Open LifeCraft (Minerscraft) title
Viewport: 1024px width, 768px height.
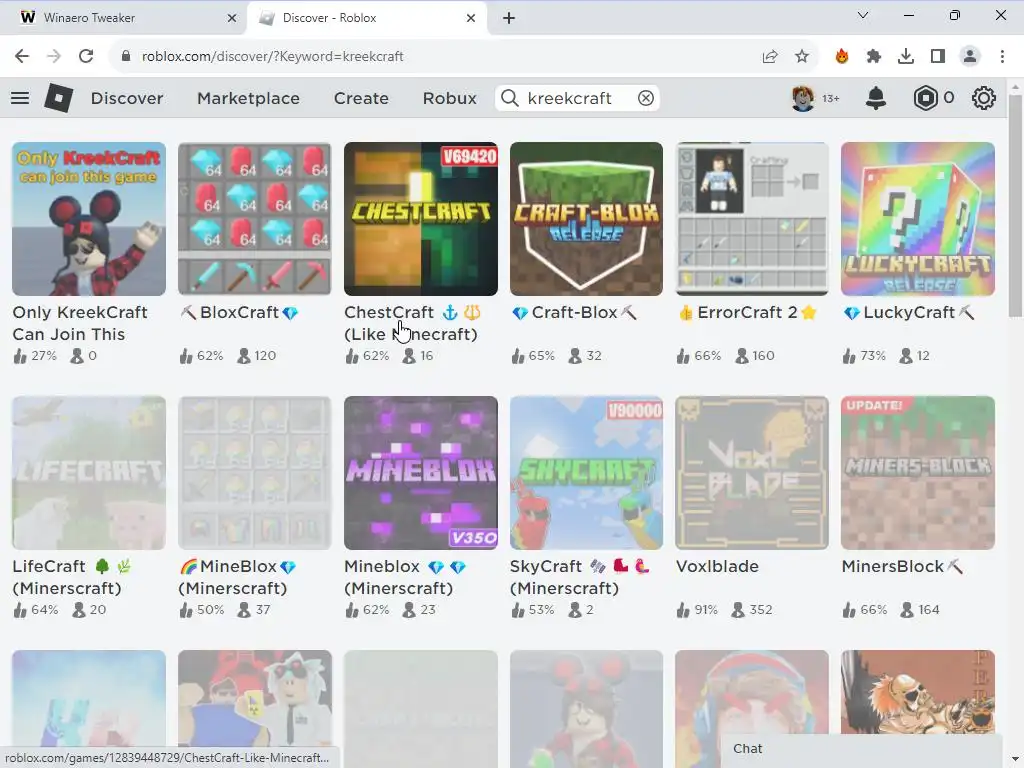coord(72,577)
